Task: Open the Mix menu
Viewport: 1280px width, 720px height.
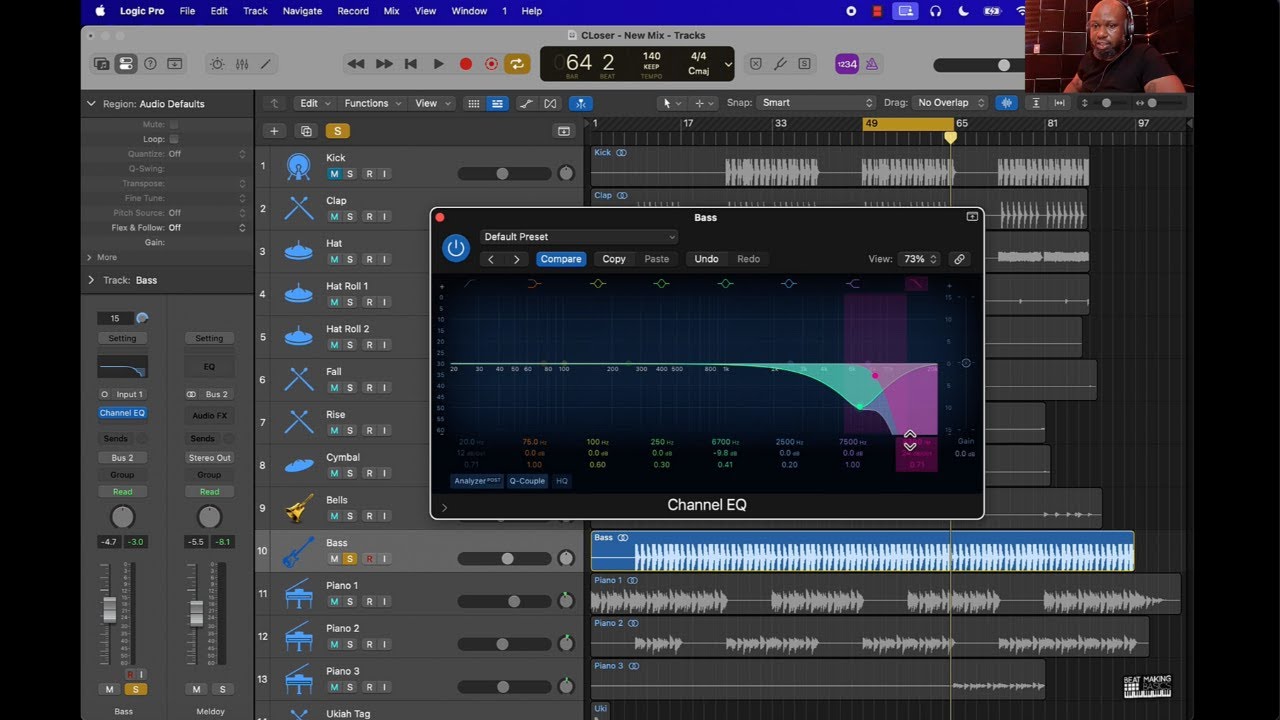Action: pyautogui.click(x=392, y=11)
